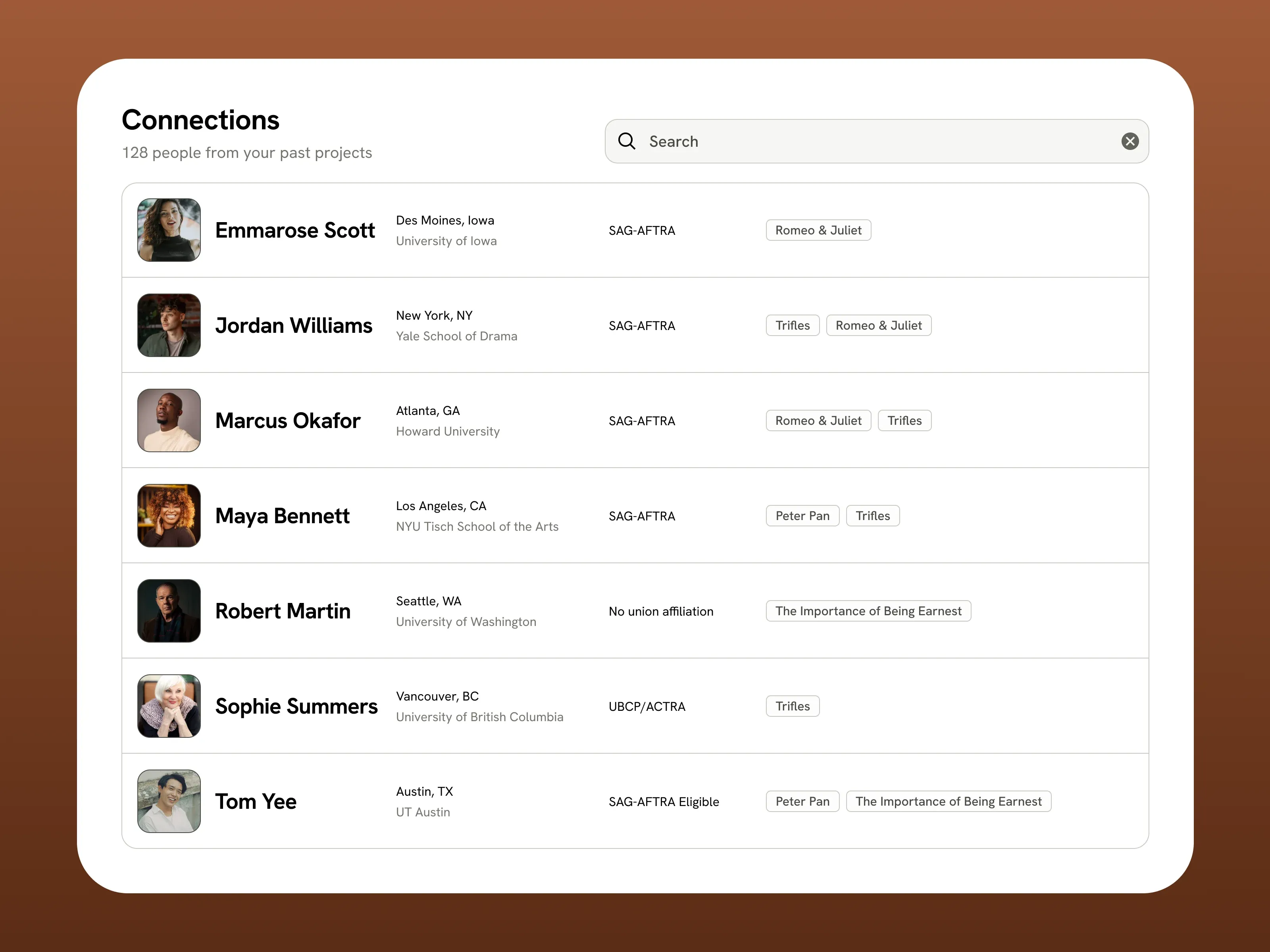The width and height of the screenshot is (1270, 952).
Task: Click 'University of British Columbia' text
Action: coord(479,717)
